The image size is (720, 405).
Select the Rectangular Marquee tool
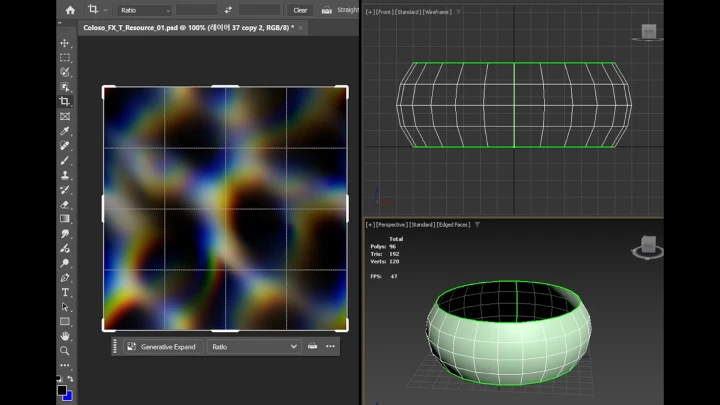[65, 58]
